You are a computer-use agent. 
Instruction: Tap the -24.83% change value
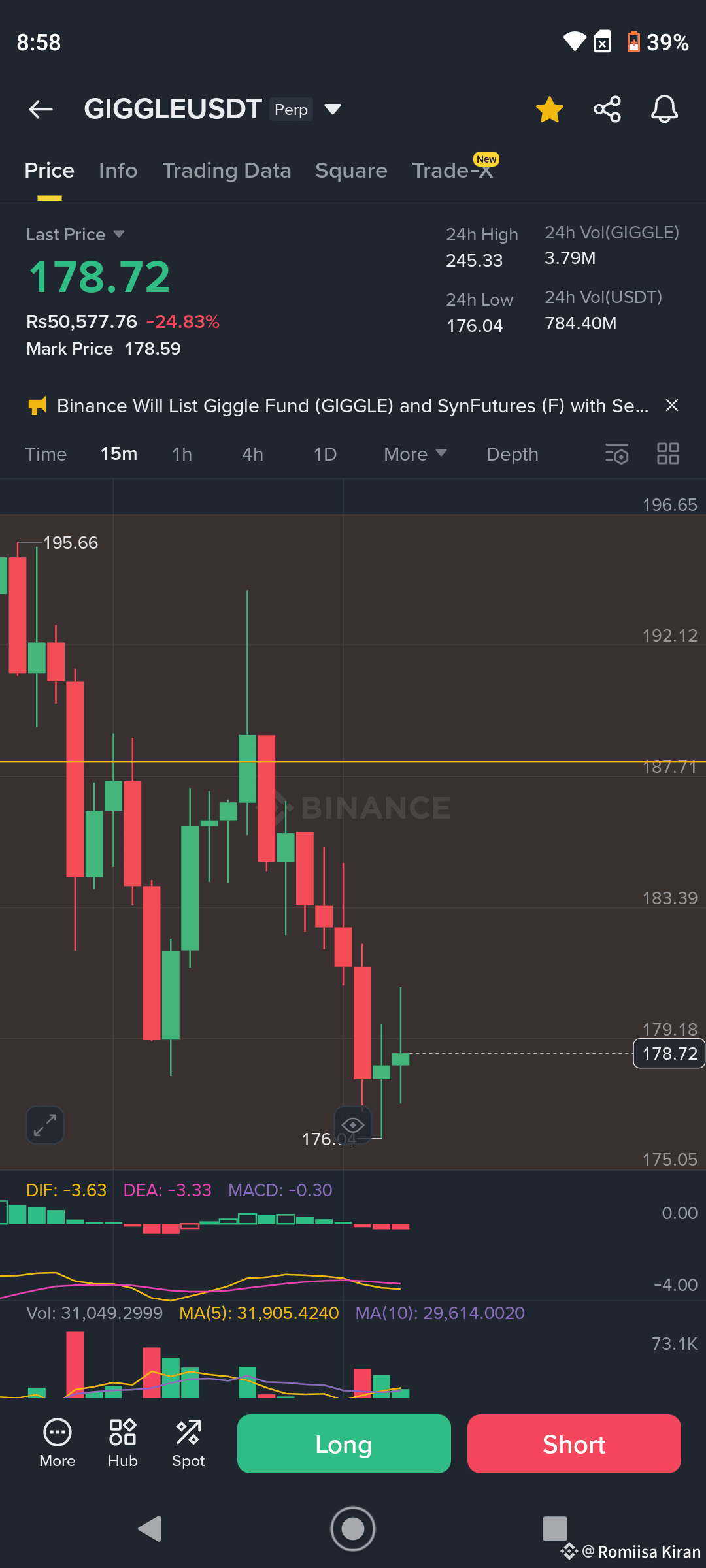pyautogui.click(x=183, y=321)
